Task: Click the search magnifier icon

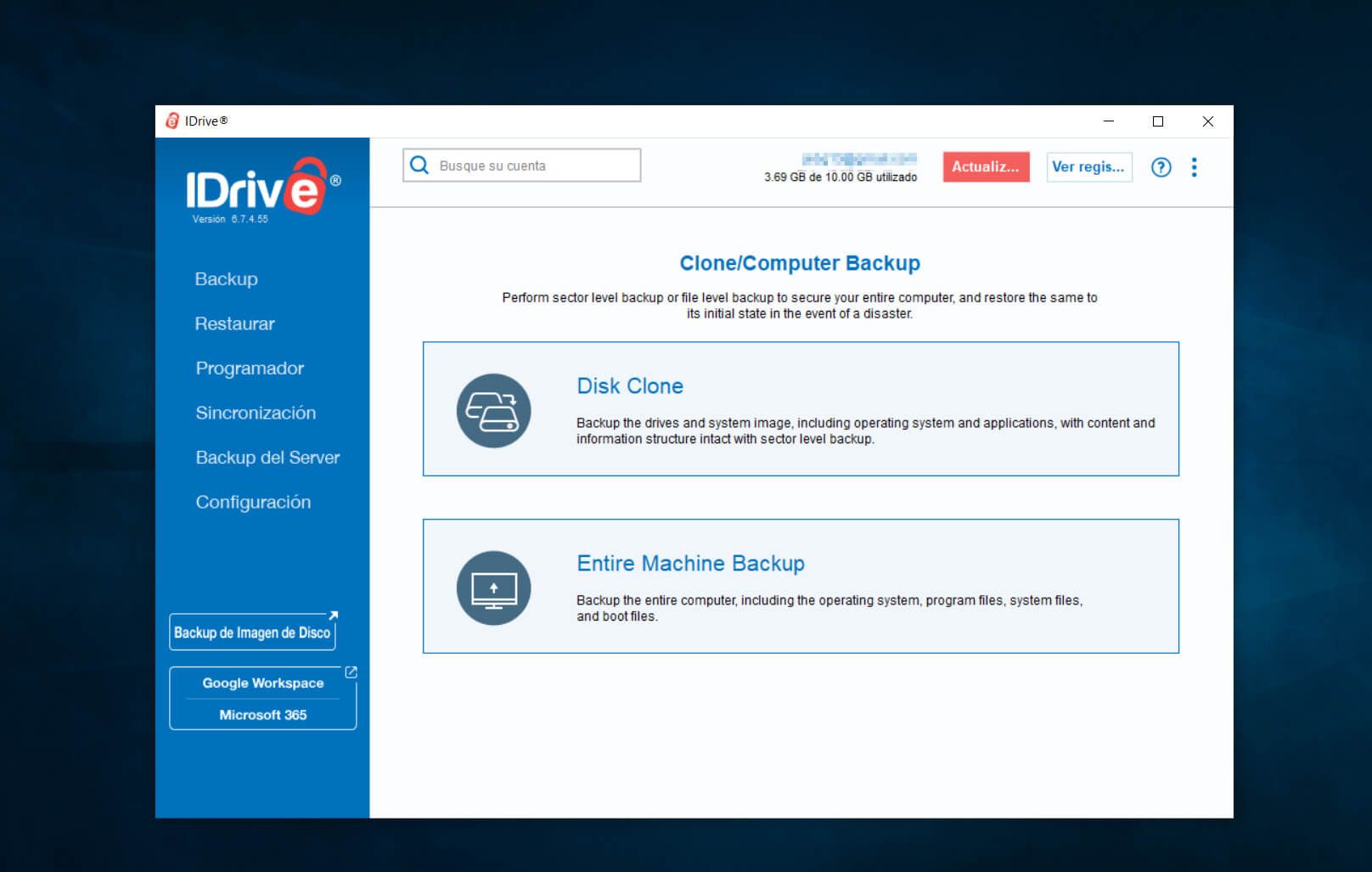Action: [x=419, y=165]
